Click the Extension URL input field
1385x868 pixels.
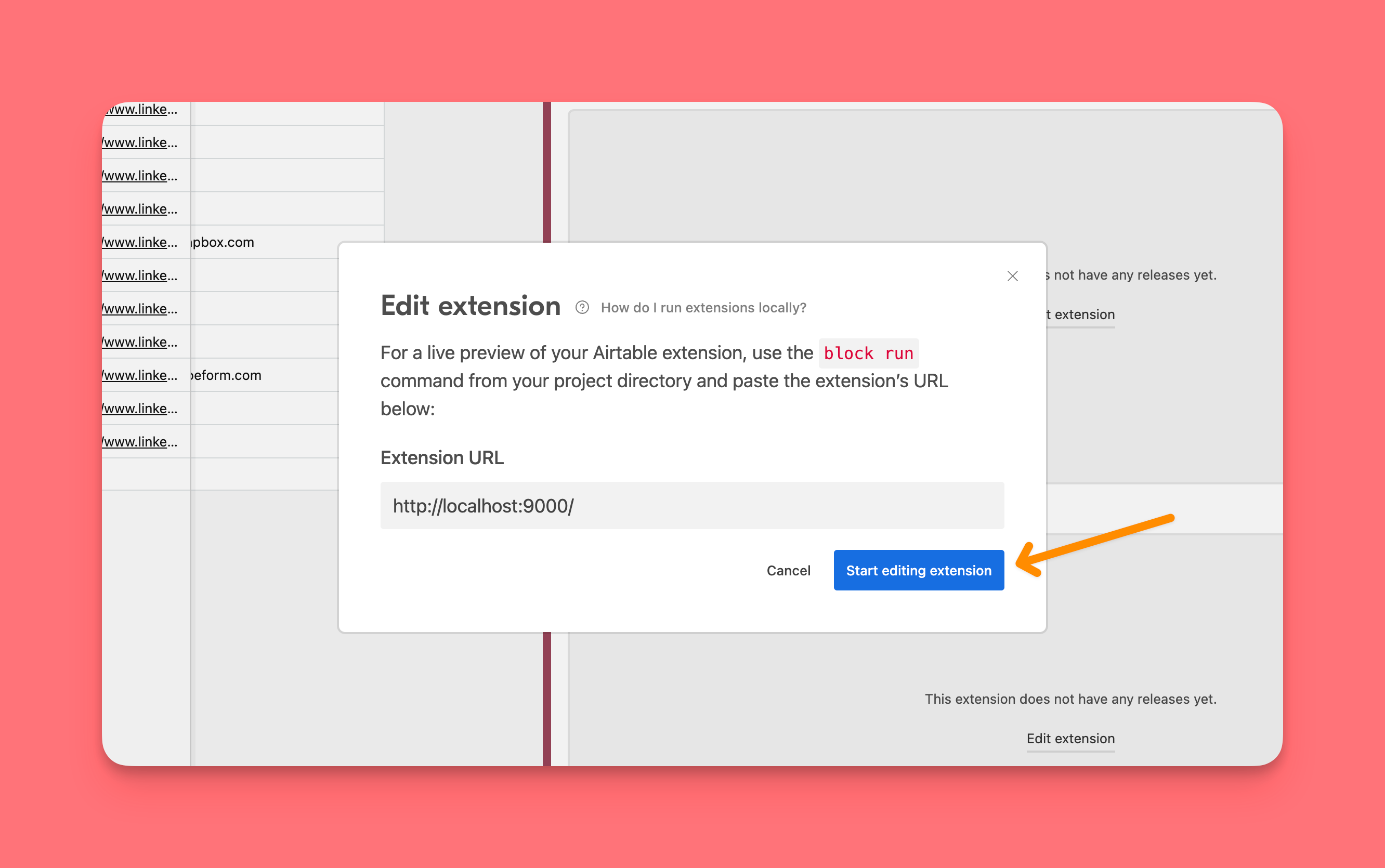691,506
